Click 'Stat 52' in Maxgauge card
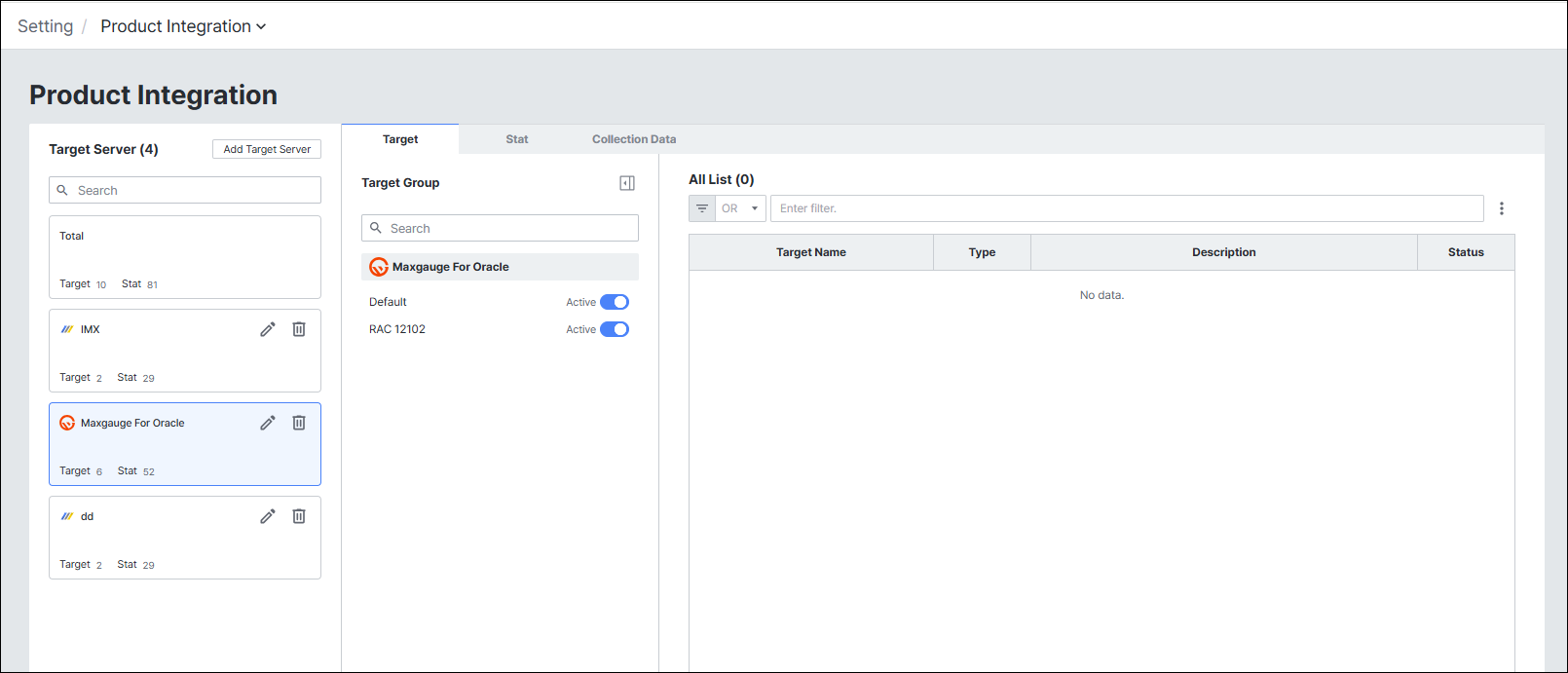Image resolution: width=1568 pixels, height=673 pixels. pyautogui.click(x=136, y=470)
